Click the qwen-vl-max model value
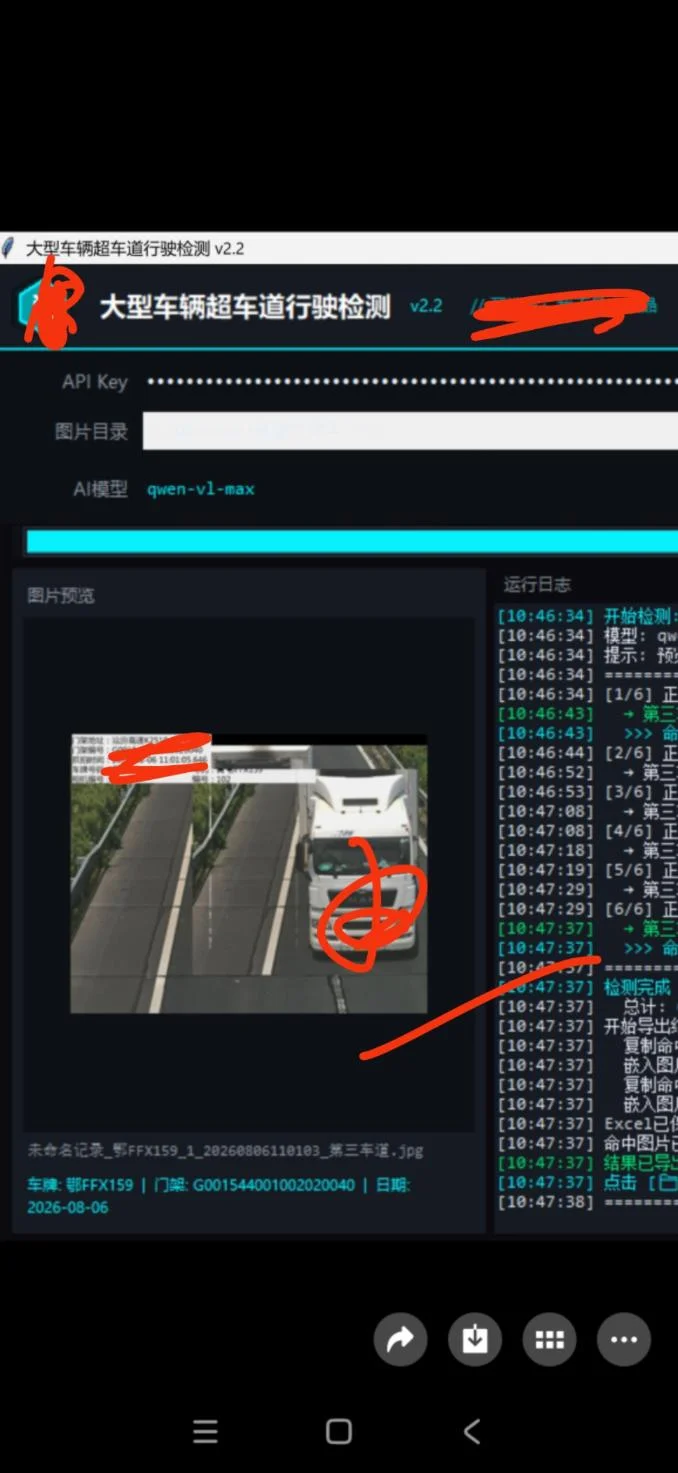This screenshot has height=1473, width=678. pyautogui.click(x=201, y=489)
